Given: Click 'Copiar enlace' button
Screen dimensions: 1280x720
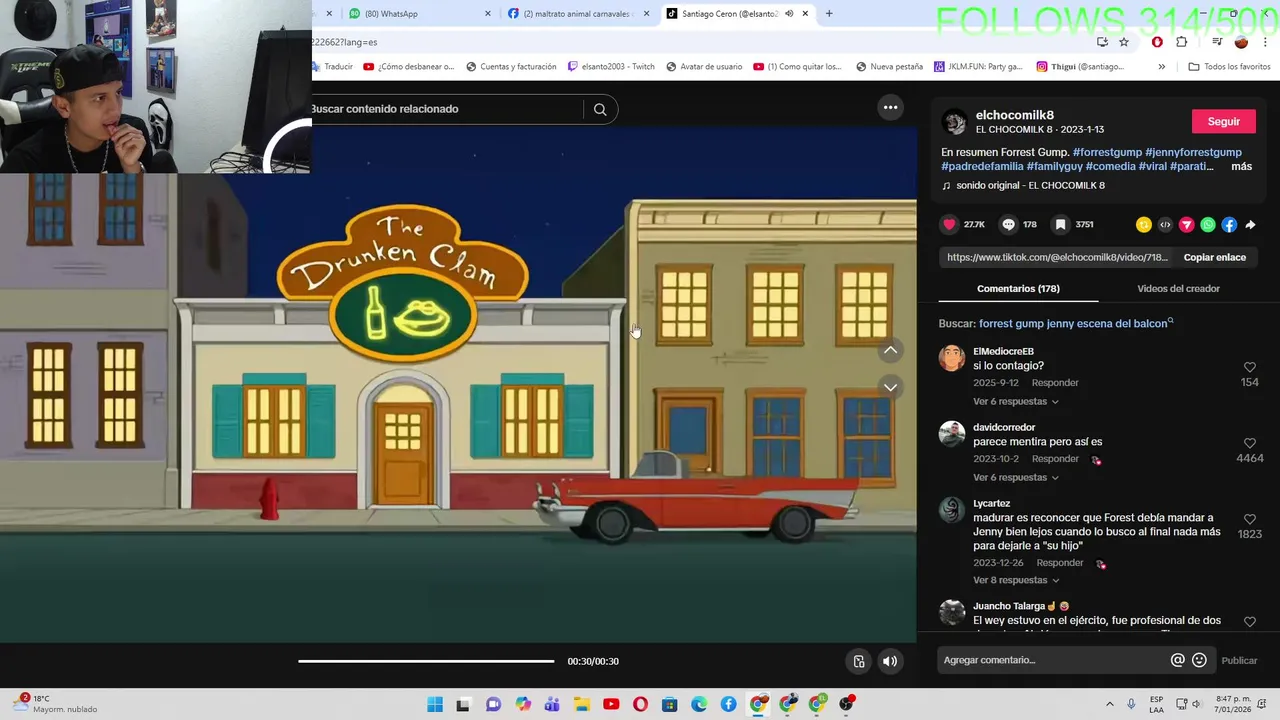Looking at the screenshot, I should coord(1214,258).
